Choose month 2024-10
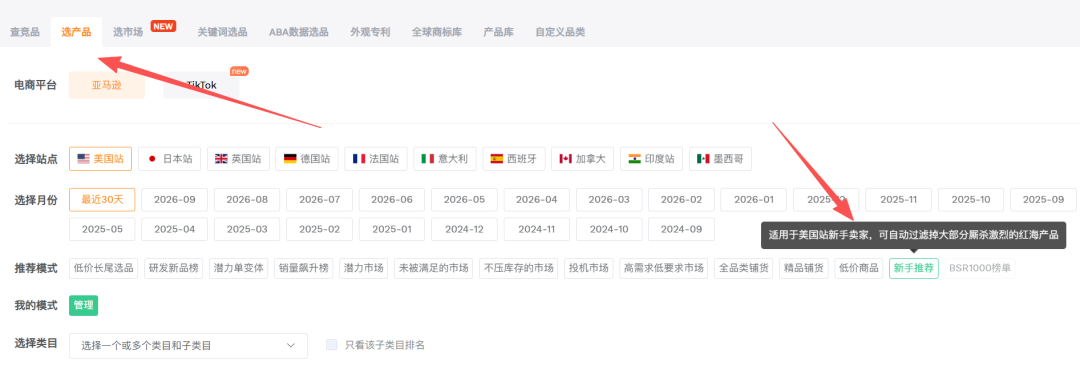The height and width of the screenshot is (365, 1080). [609, 229]
